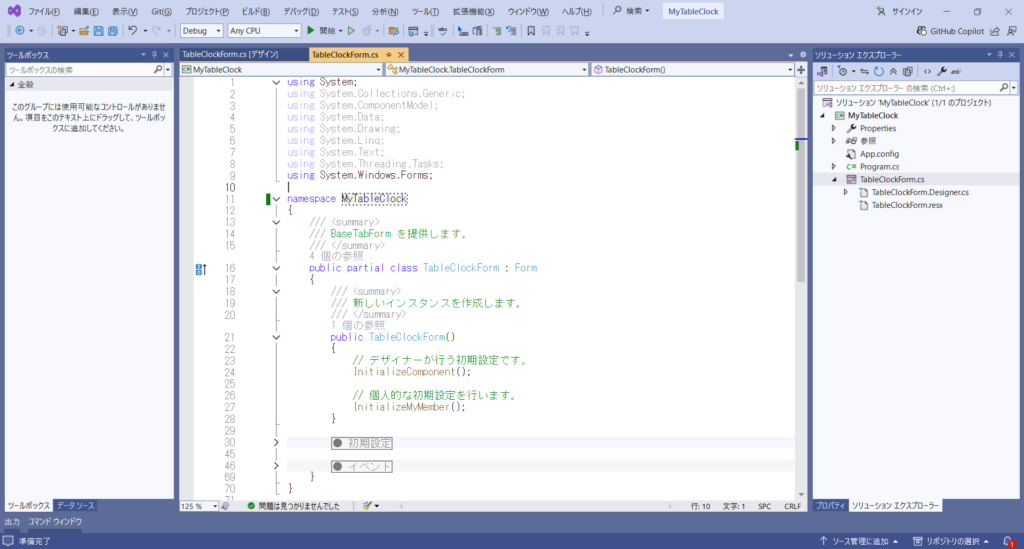Expand the collapsed 初期設定 region at line 30
This screenshot has height=549, width=1024.
(276, 443)
